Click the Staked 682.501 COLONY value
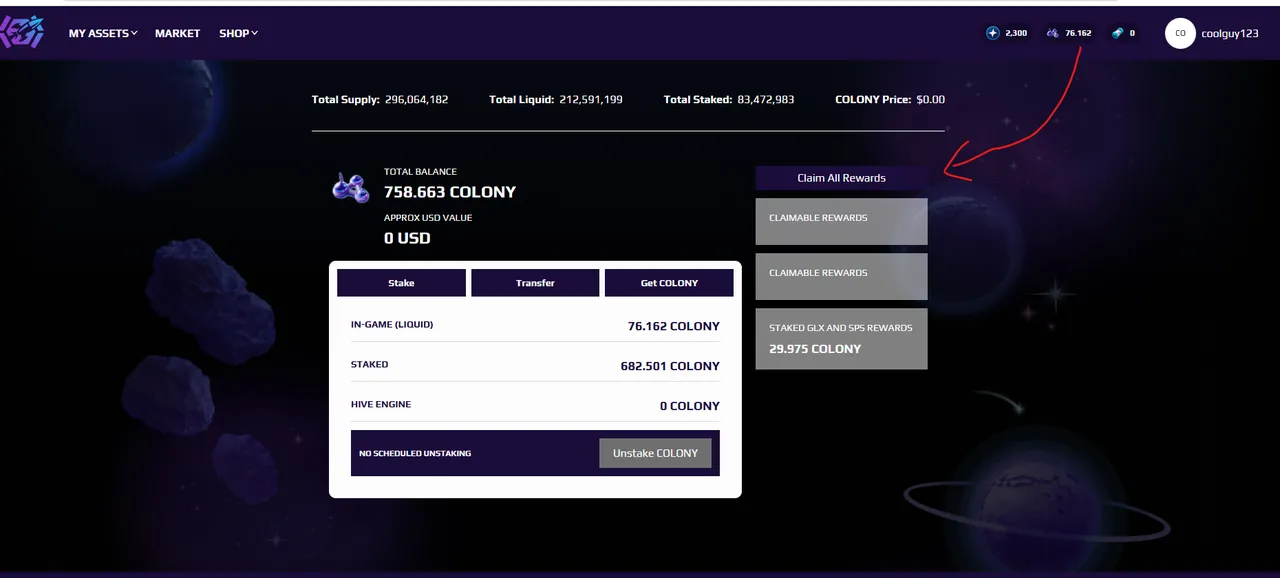The height and width of the screenshot is (578, 1280). [670, 366]
